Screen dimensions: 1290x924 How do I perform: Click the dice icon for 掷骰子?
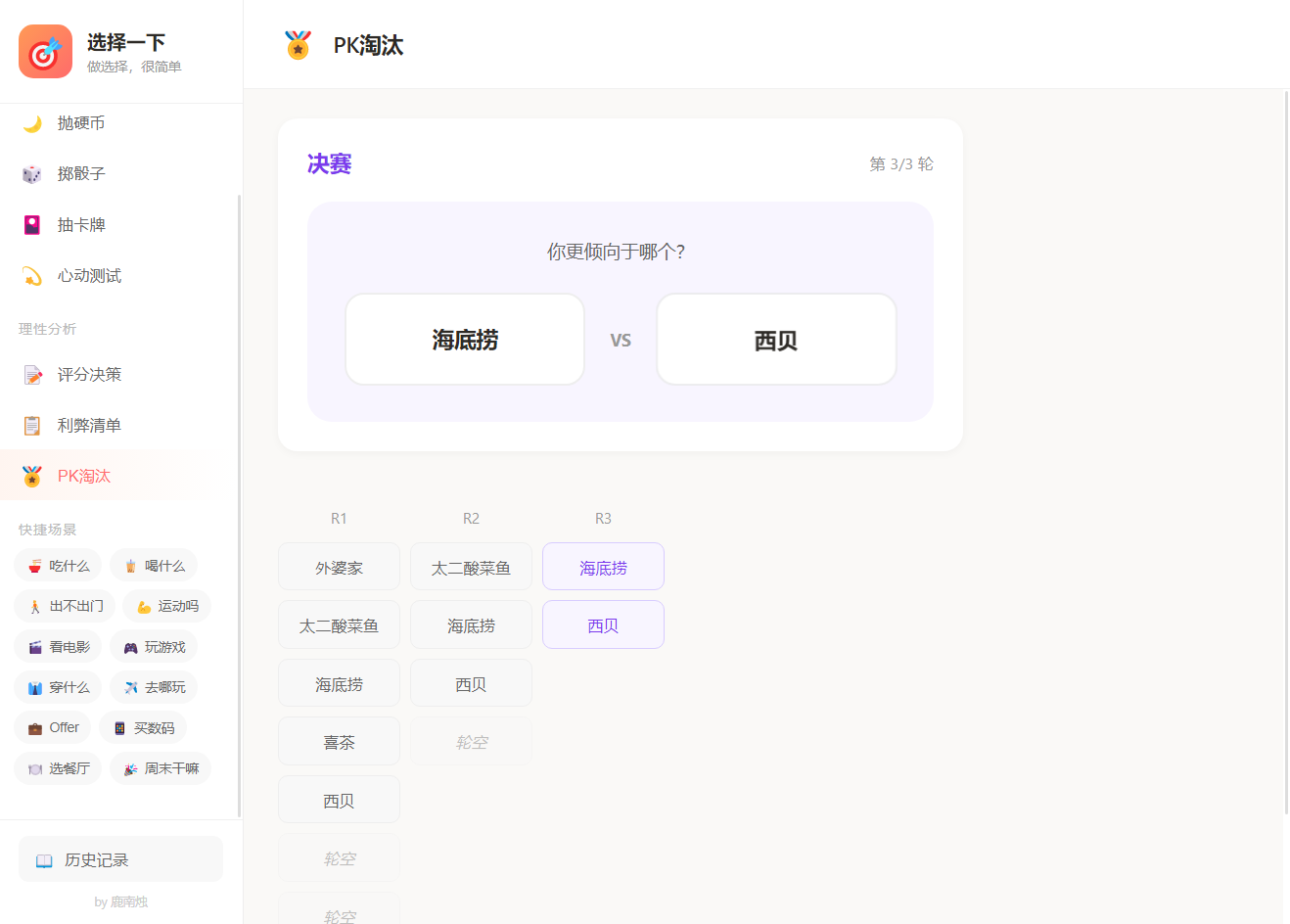point(32,174)
